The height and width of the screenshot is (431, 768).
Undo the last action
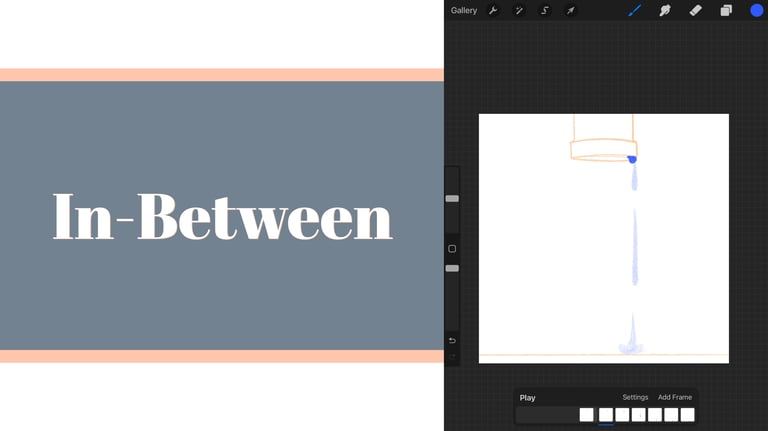(x=452, y=340)
